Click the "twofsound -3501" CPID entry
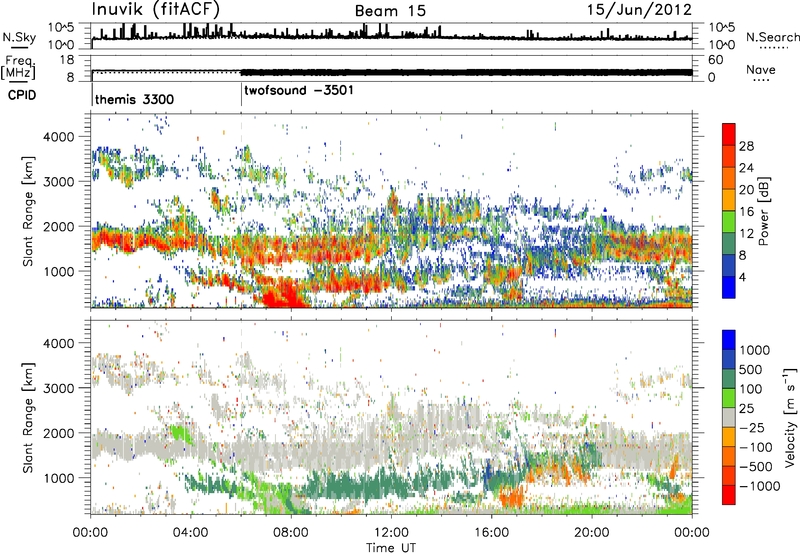 (x=299, y=90)
